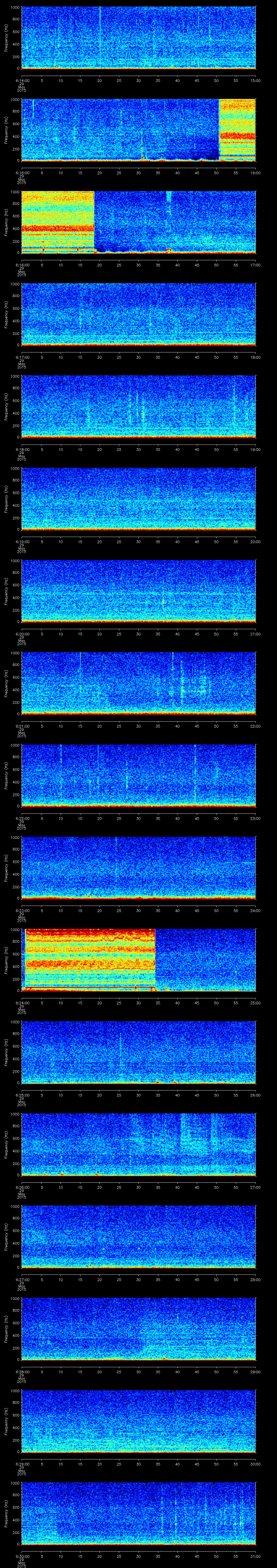Click the '6:26:00' start time label
The width and height of the screenshot is (277, 1568).
[x=22, y=1187]
